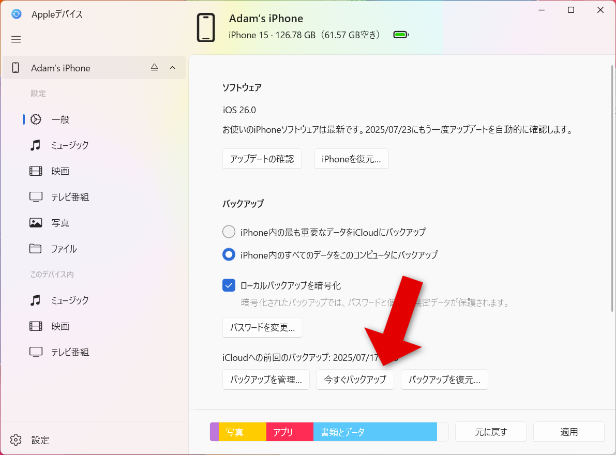This screenshot has width=616, height=455.
Task: Eject Adam's iPhone with the eject icon
Action: coord(154,68)
